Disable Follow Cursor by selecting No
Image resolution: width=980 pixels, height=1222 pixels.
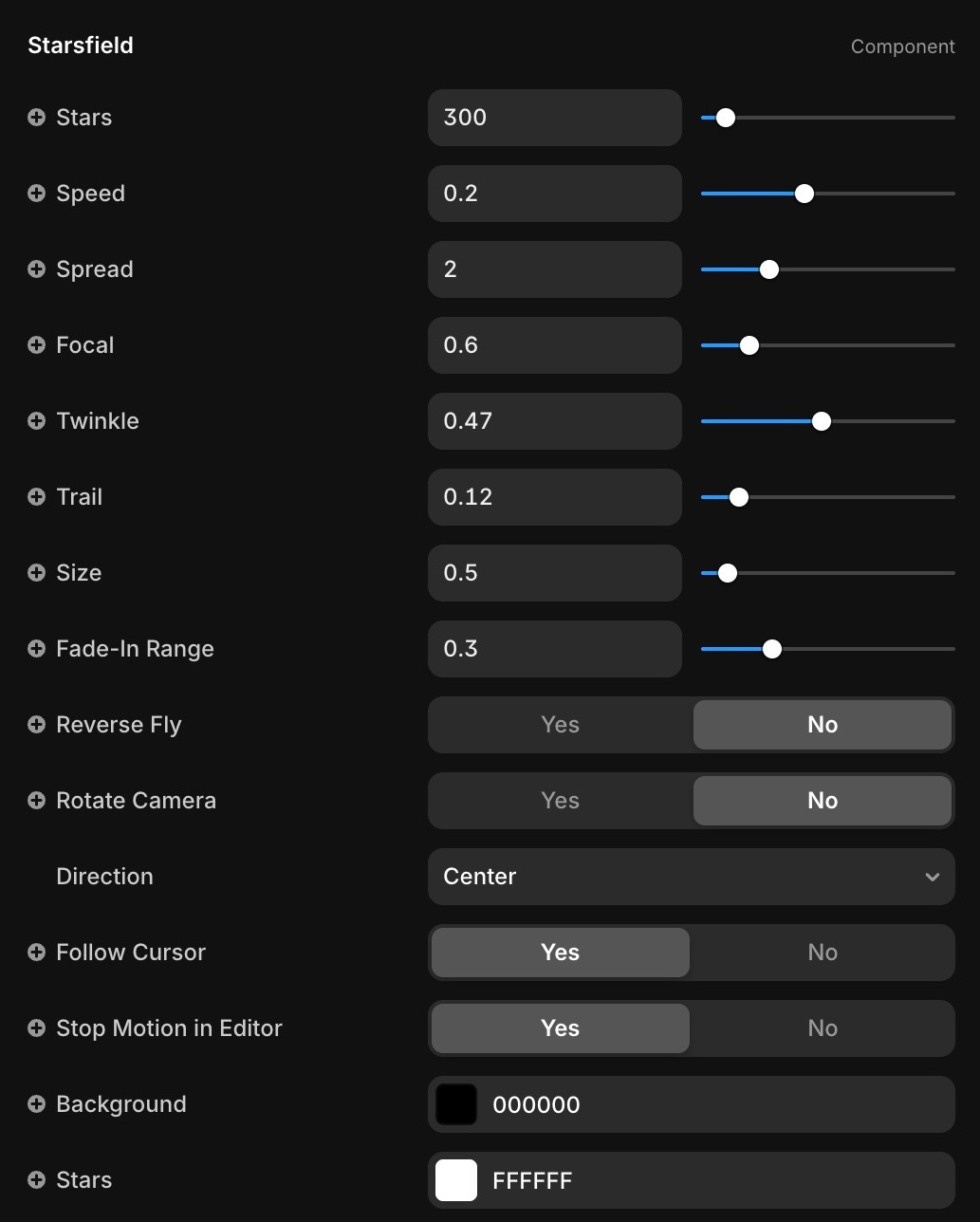tap(822, 953)
